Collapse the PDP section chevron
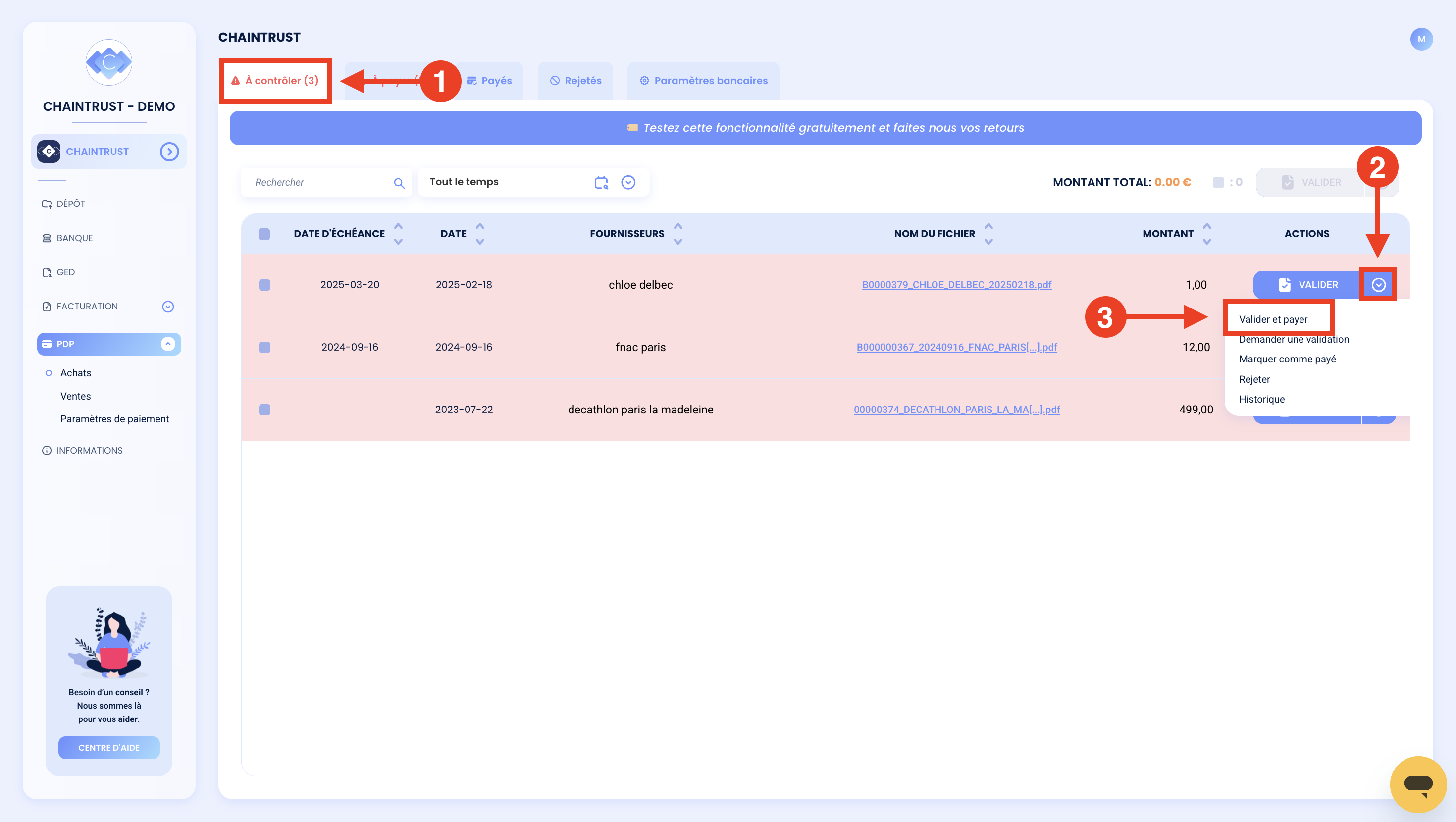Viewport: 1456px width, 822px height. pos(168,344)
